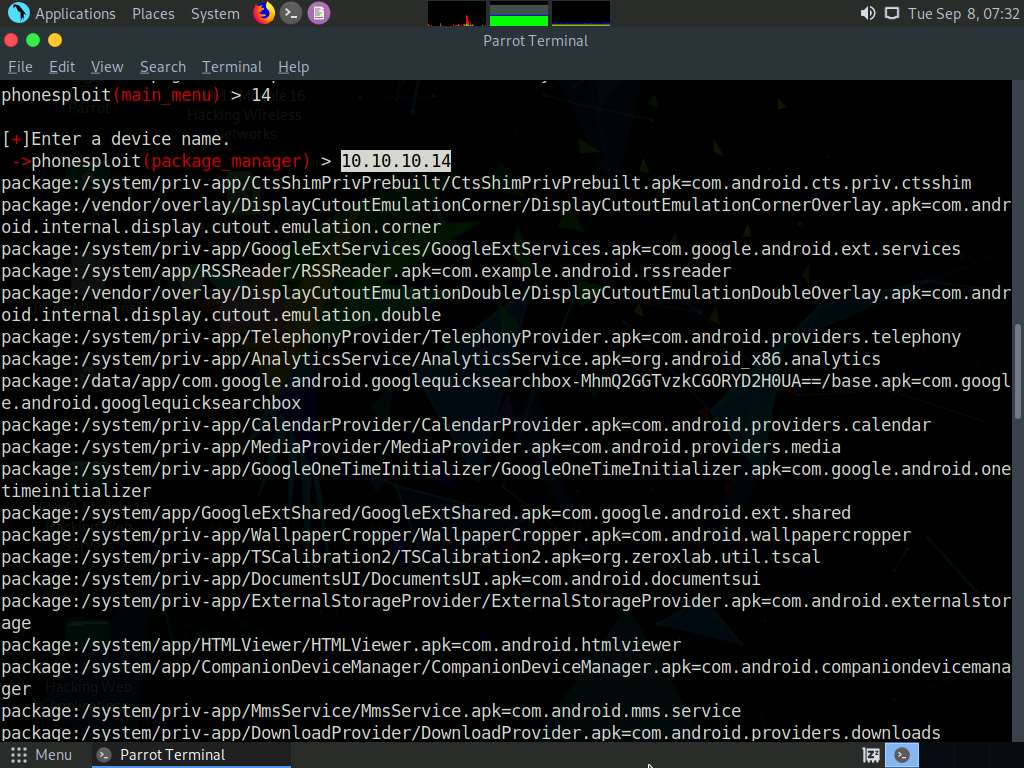Screen dimensions: 1024x768
Task: Click the Parrot logo at the panel's left edge
Action: point(17,13)
